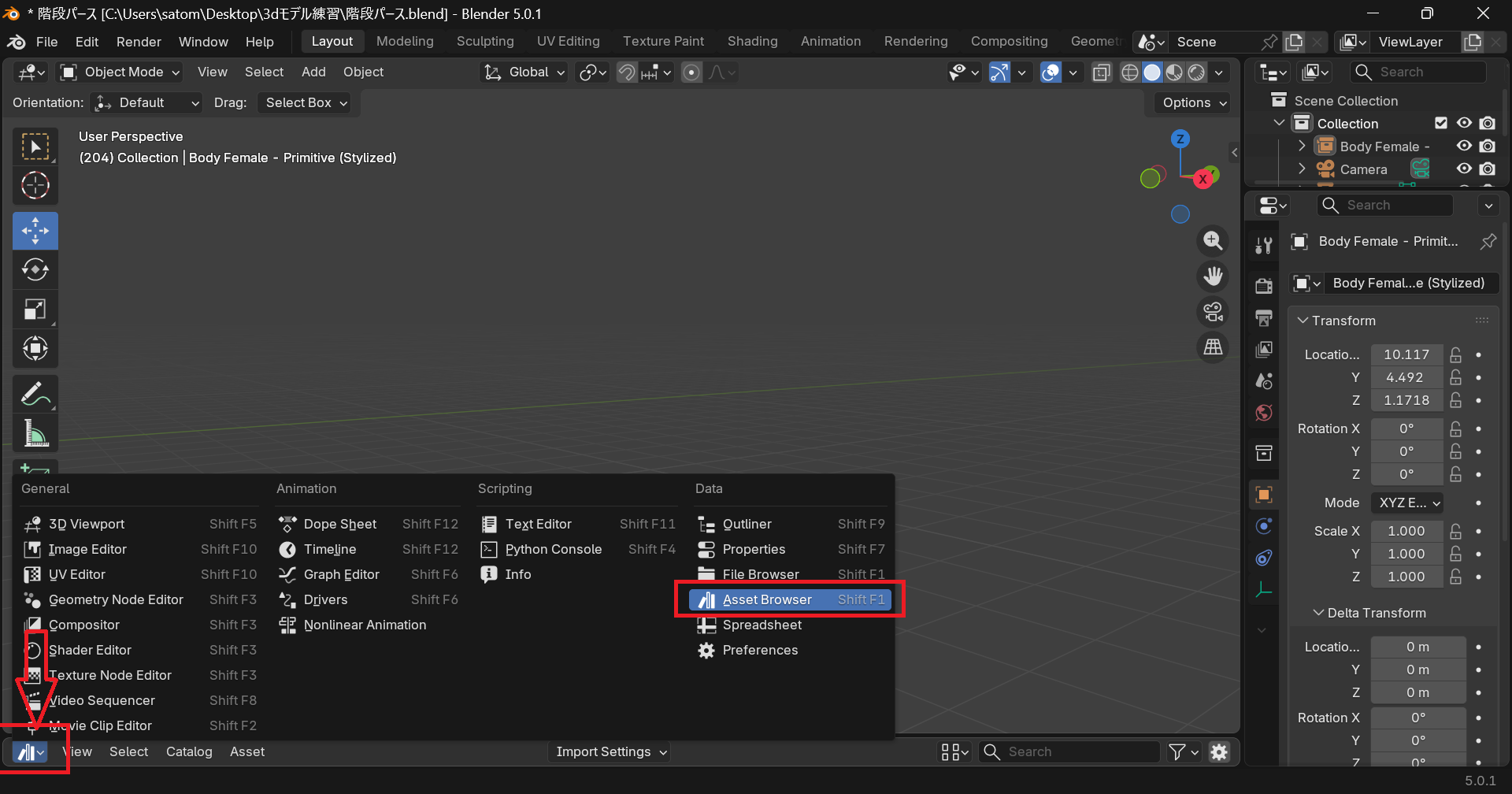This screenshot has height=794, width=1512.
Task: Open the Import Settings dropdown
Action: (611, 751)
